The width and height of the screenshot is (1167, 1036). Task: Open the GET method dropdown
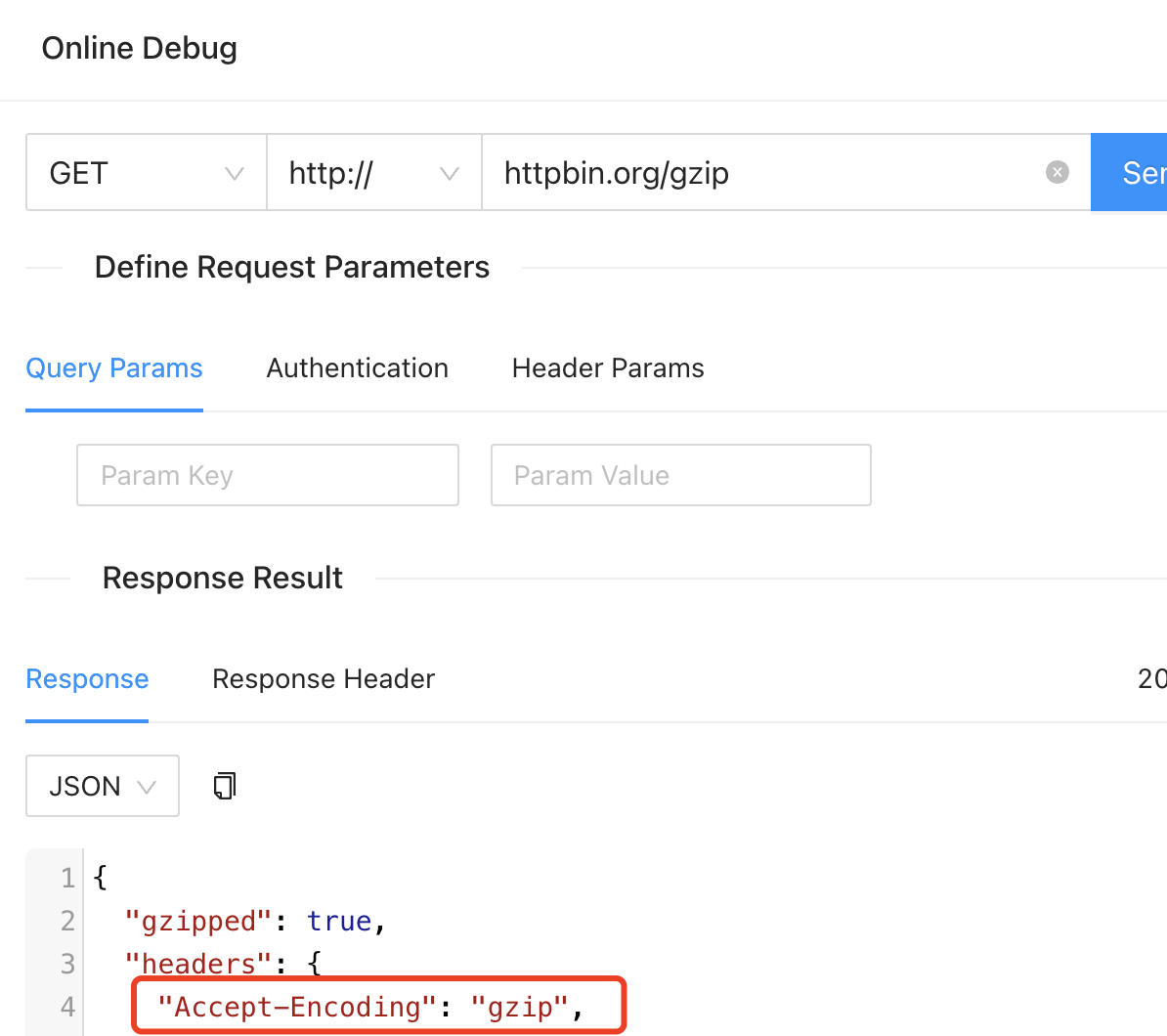tap(147, 173)
